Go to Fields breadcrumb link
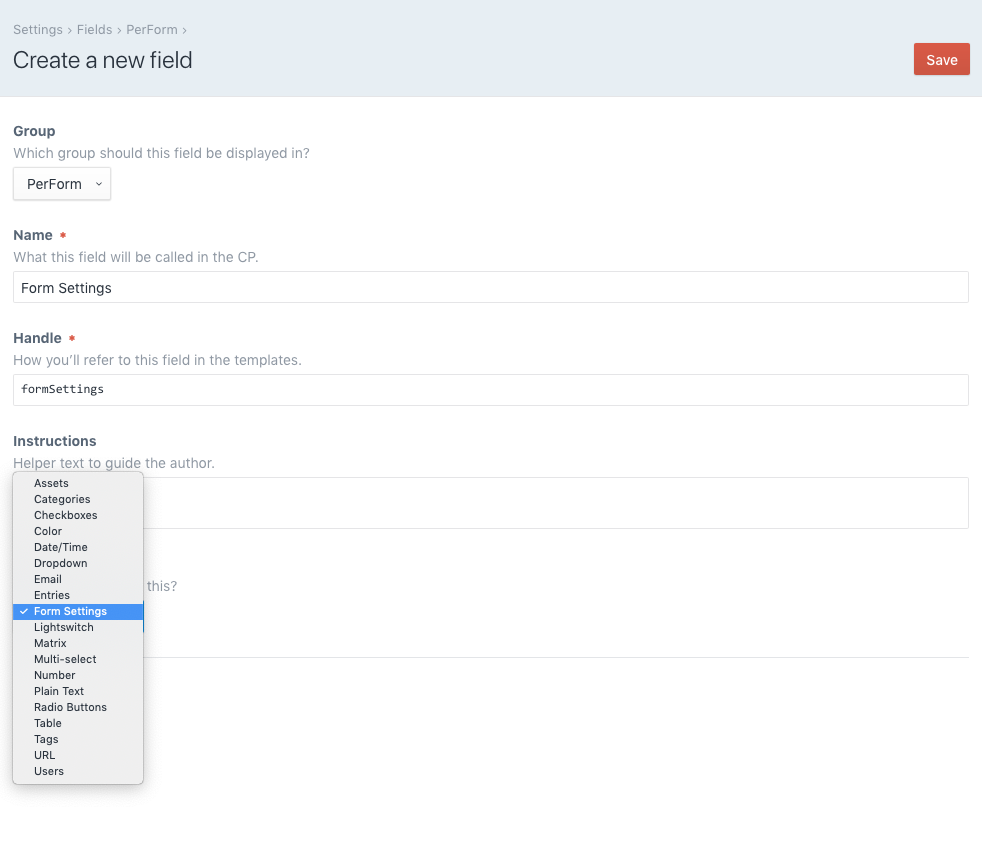Screen dimensions: 982x846 [94, 30]
